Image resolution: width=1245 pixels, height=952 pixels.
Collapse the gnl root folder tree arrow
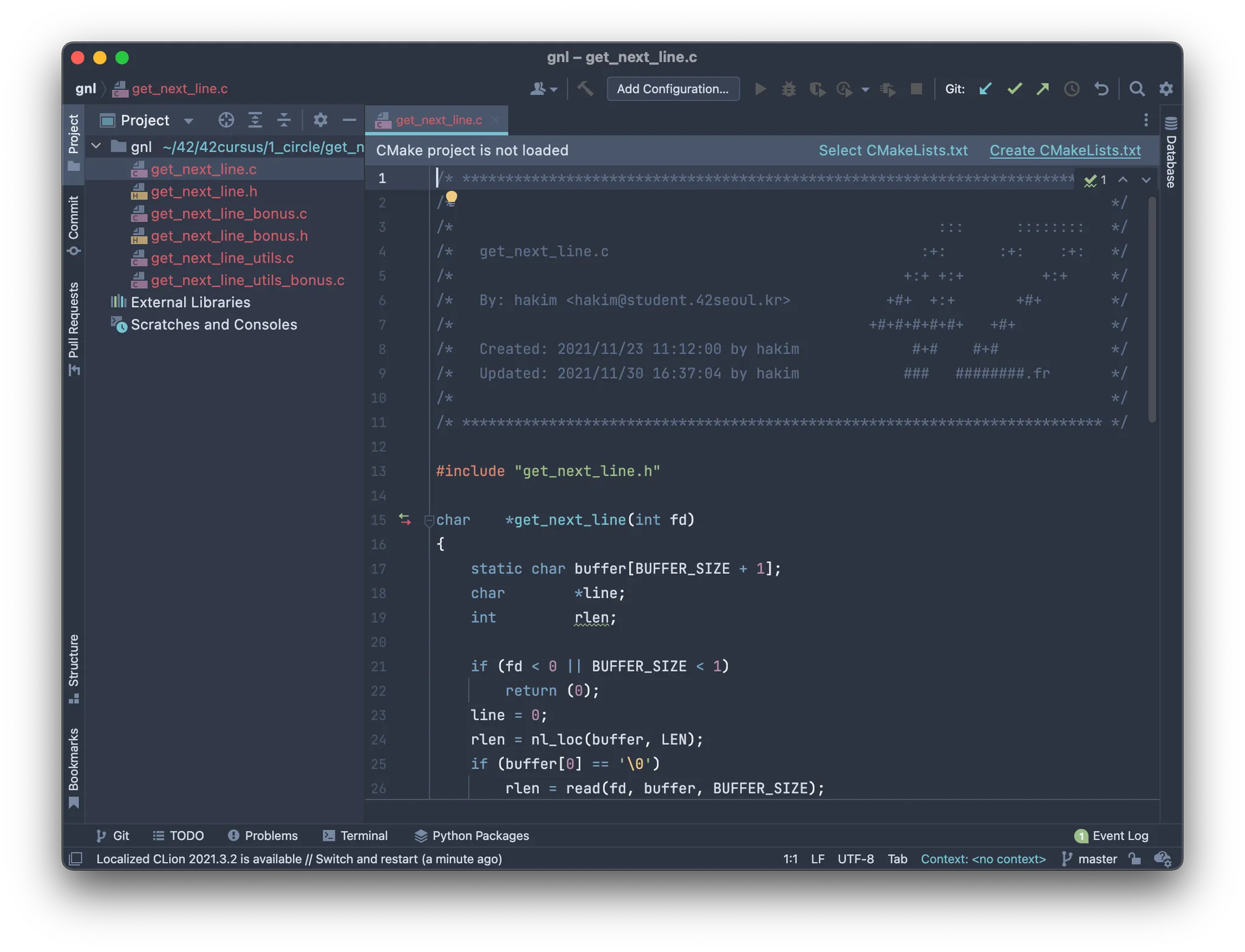click(96, 147)
